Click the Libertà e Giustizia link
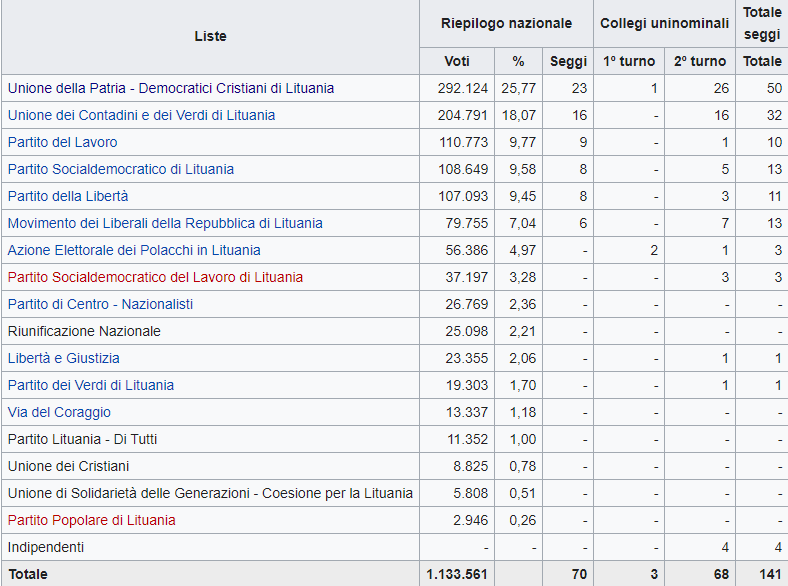 pyautogui.click(x=63, y=358)
